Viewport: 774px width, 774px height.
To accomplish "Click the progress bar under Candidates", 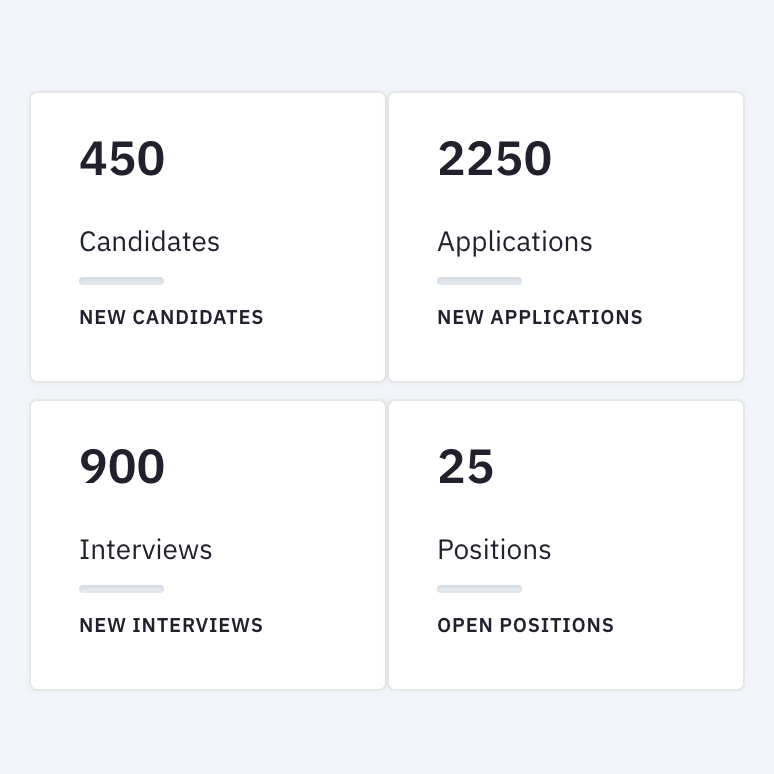I will 121,281.
